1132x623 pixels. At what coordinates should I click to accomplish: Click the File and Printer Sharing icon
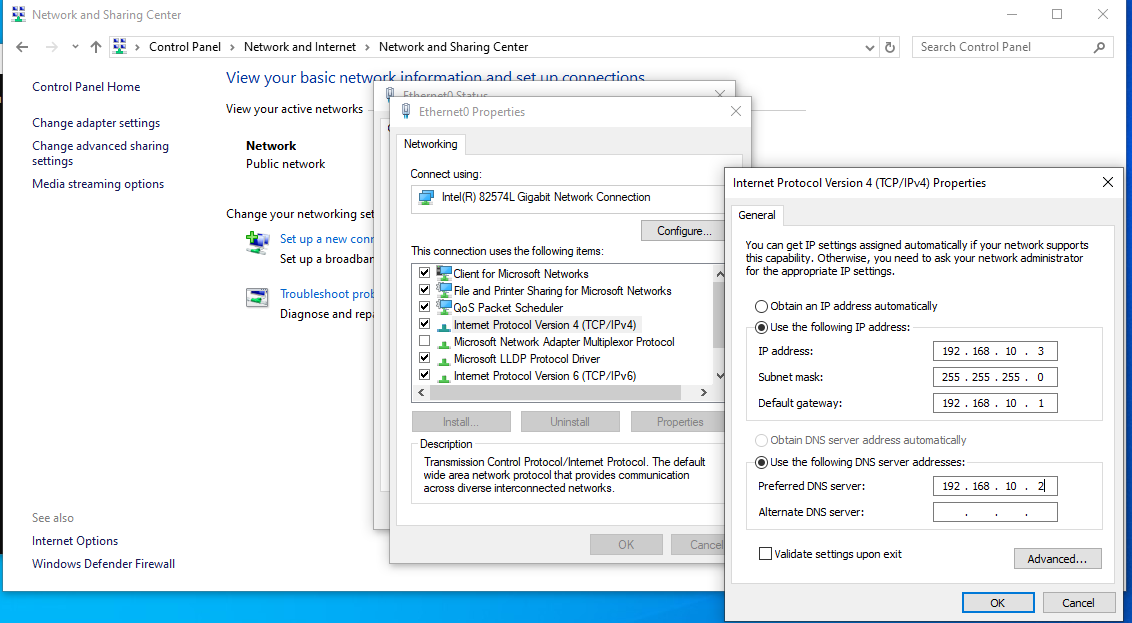pos(443,290)
